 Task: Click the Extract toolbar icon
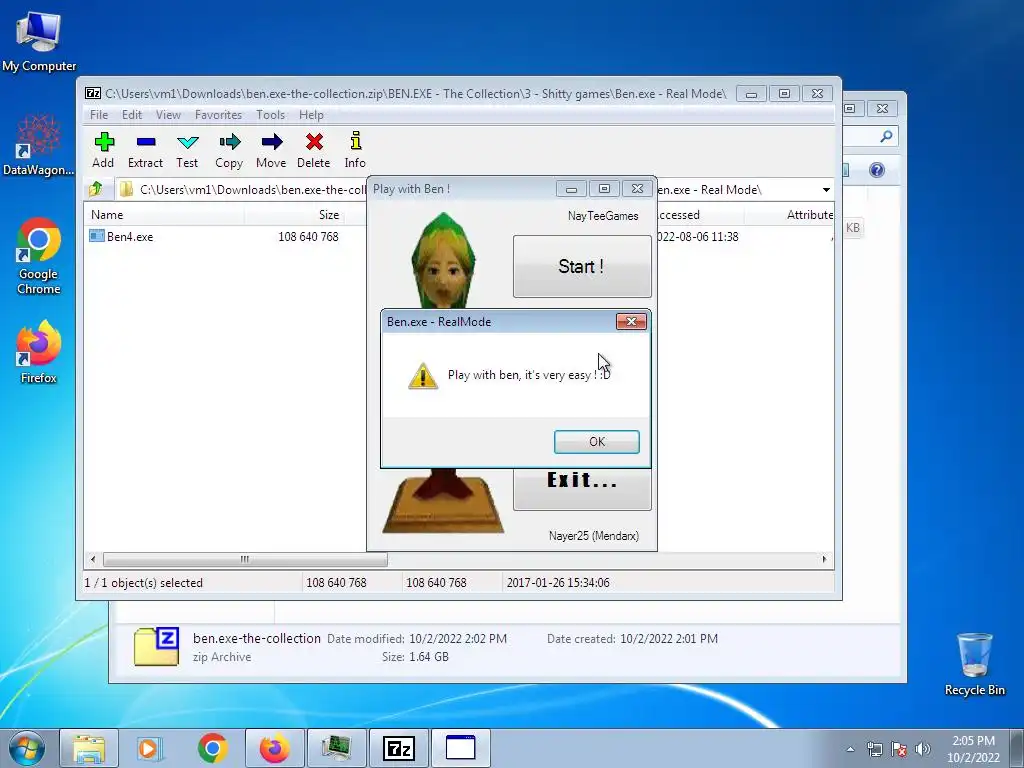[x=145, y=150]
